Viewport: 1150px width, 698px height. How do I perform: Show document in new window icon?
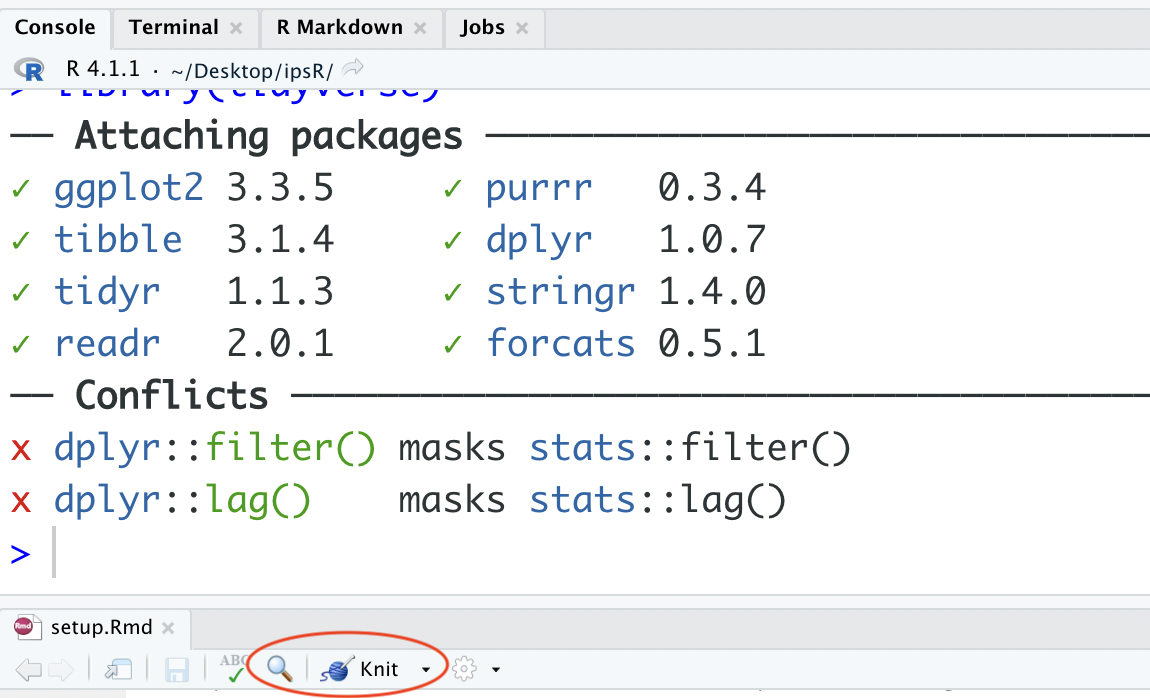tap(120, 669)
